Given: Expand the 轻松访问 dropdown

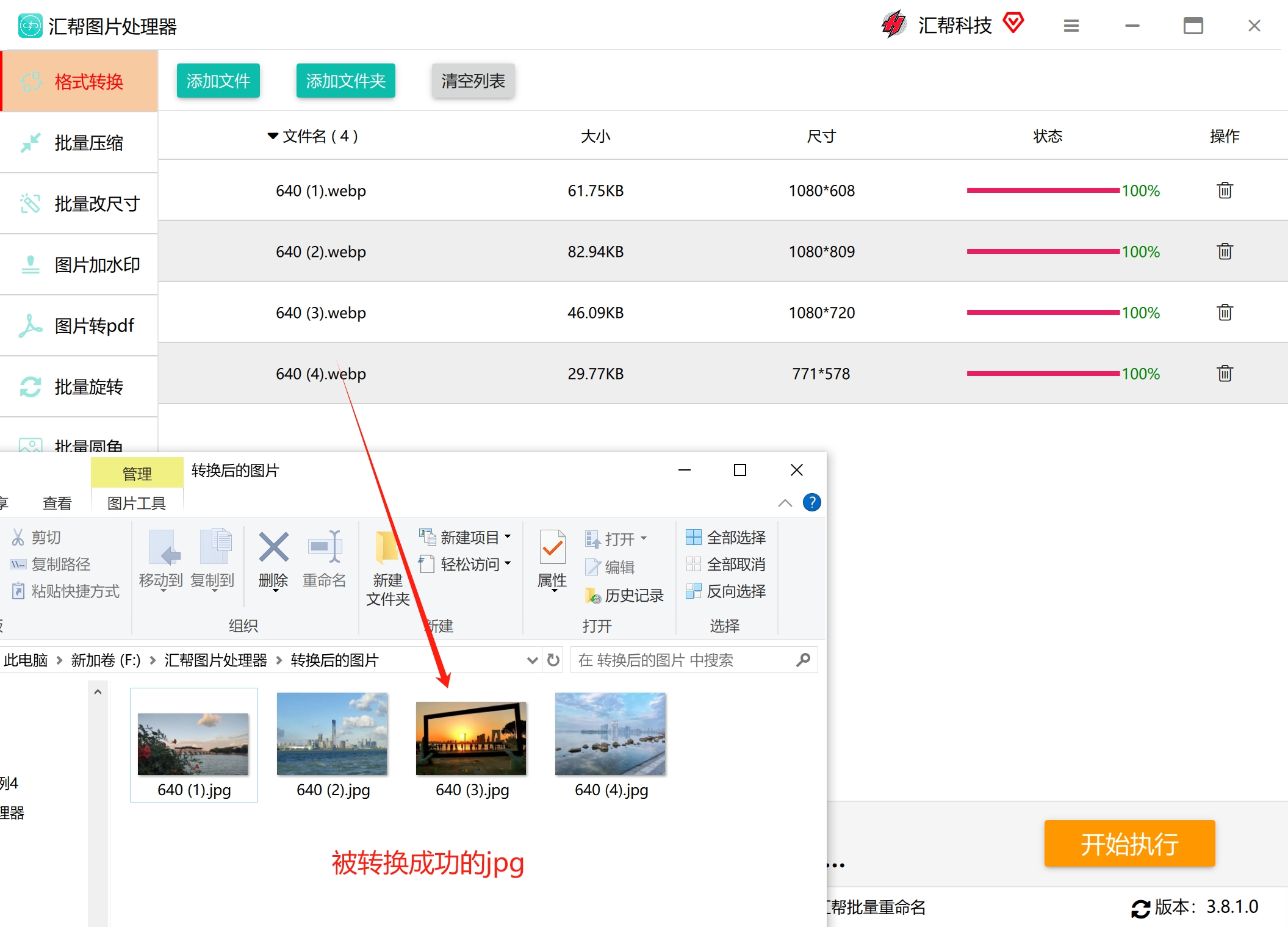Looking at the screenshot, I should point(508,564).
